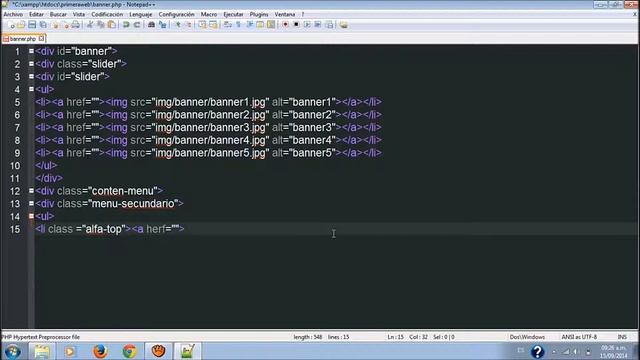Screen dimensions: 640x360
Task: Click the last toolbar icon after Save Macro
Action: (344, 25)
